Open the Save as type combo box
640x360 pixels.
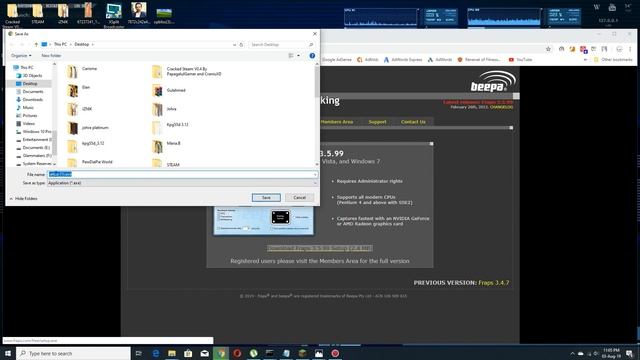click(182, 183)
